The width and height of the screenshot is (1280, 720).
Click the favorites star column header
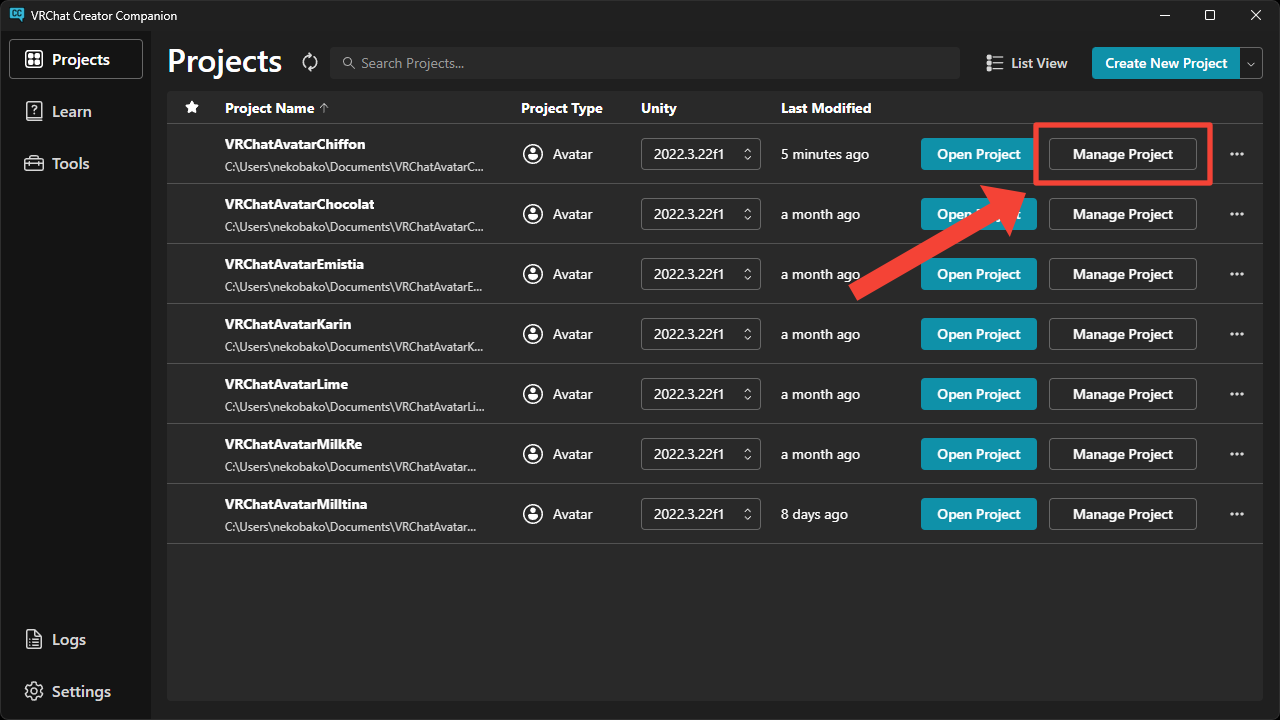pos(192,108)
